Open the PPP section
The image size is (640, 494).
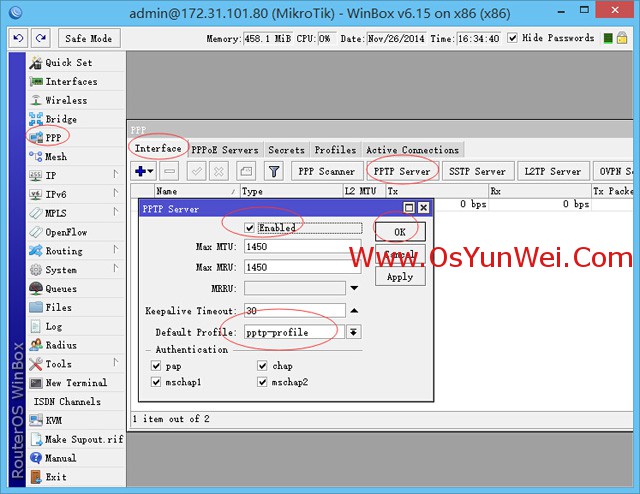coord(76,138)
